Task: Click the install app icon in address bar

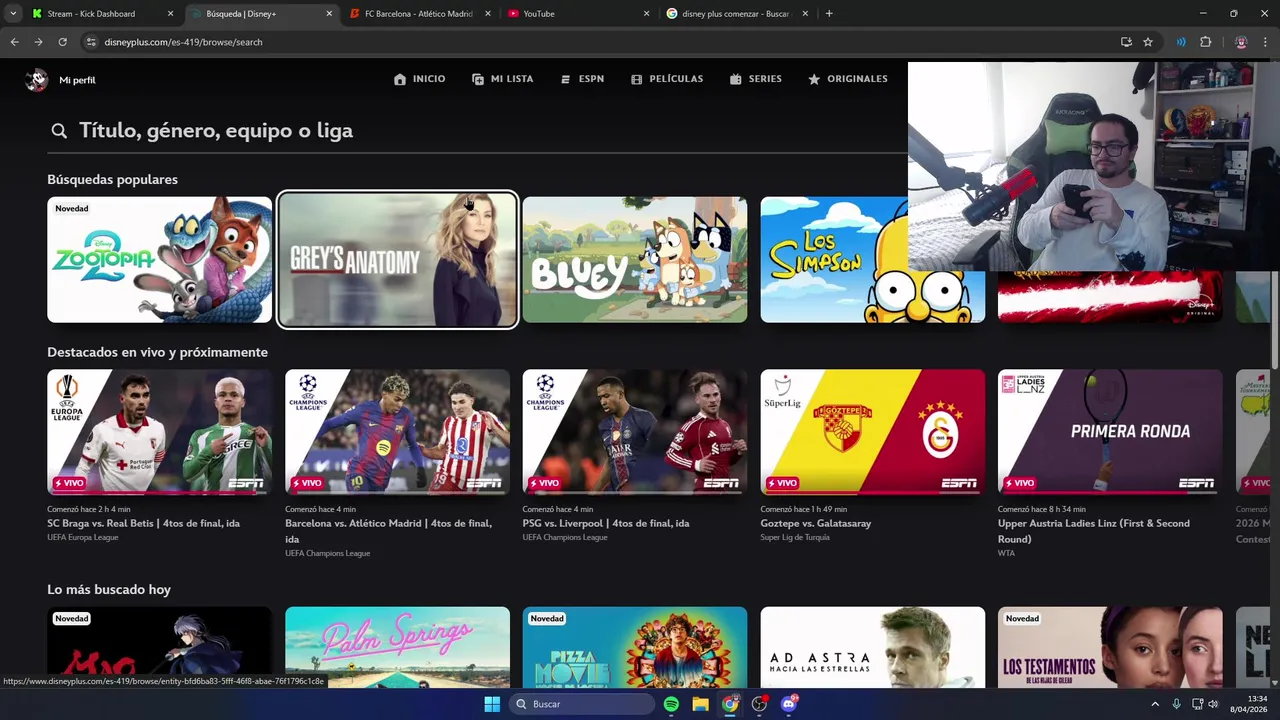Action: tap(1126, 42)
